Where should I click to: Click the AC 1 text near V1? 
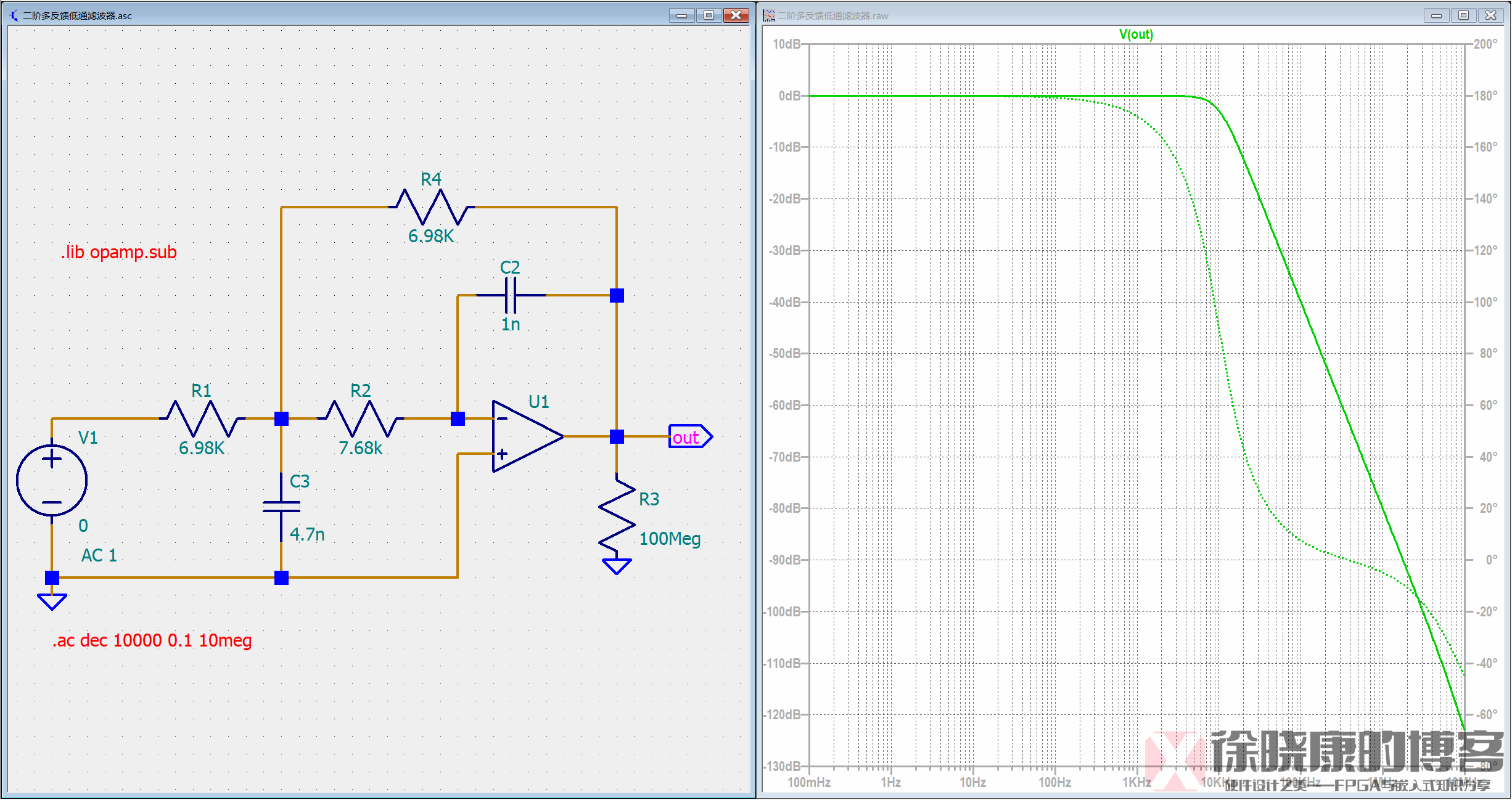(x=99, y=555)
